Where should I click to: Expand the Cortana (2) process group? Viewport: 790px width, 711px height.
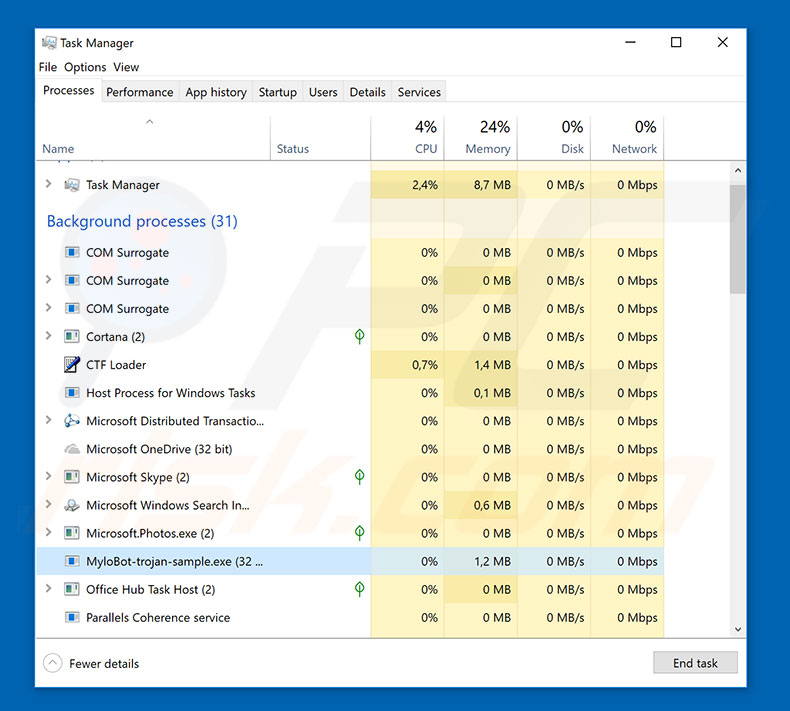click(x=48, y=335)
